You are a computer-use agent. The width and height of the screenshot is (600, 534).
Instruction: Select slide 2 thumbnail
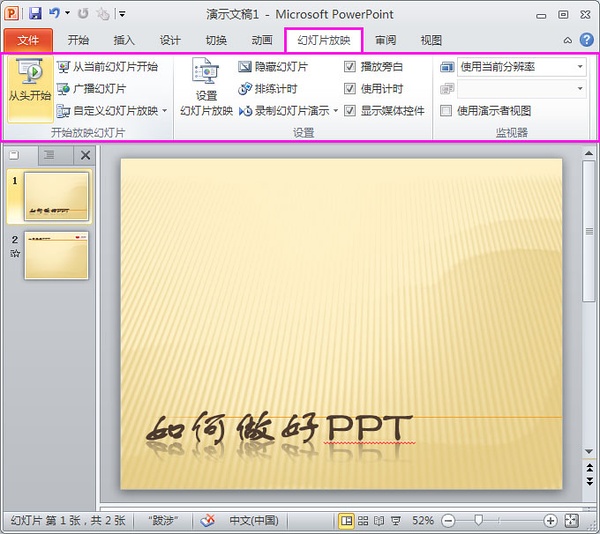(56, 255)
